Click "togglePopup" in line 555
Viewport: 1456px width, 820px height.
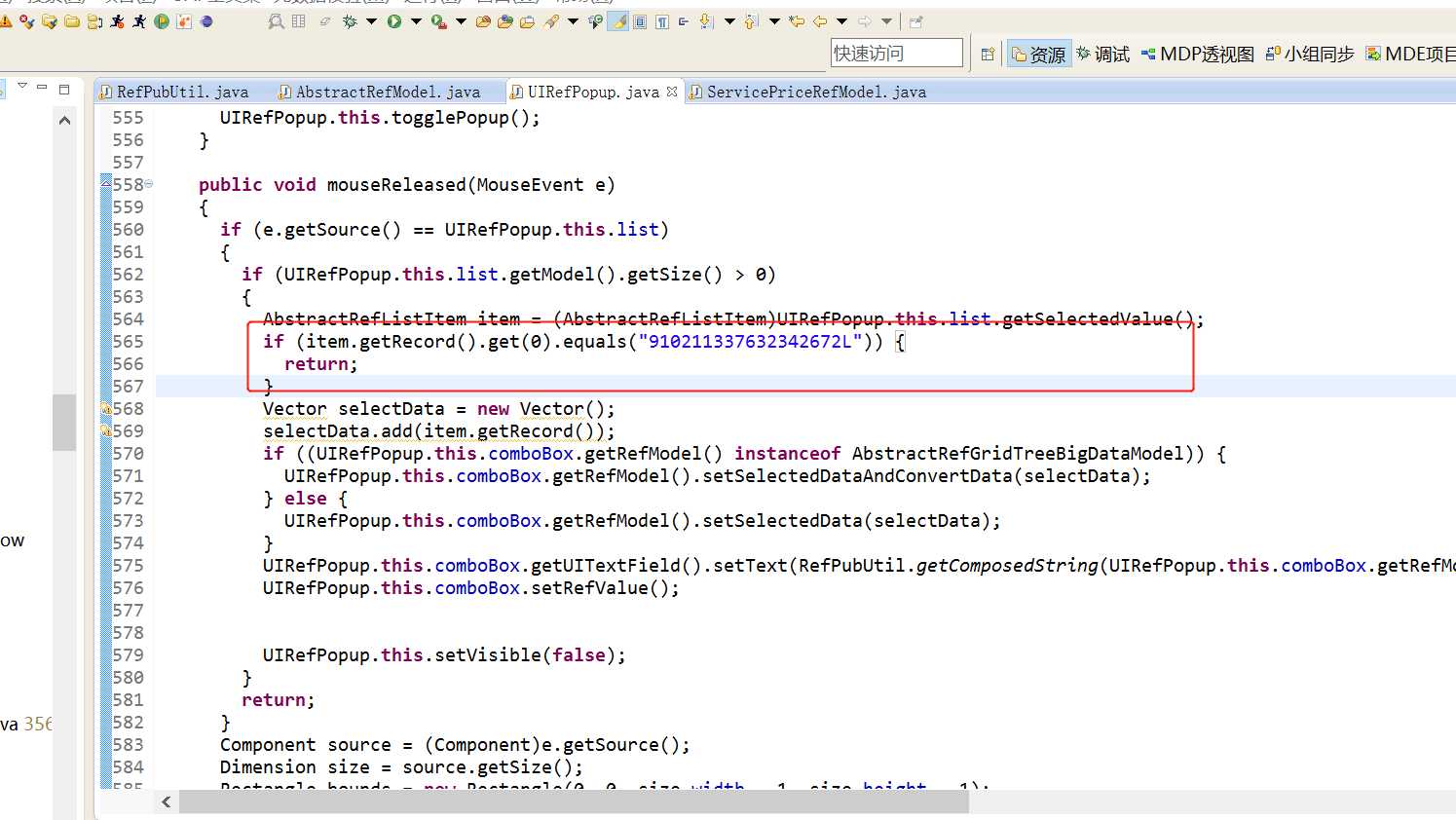point(450,118)
